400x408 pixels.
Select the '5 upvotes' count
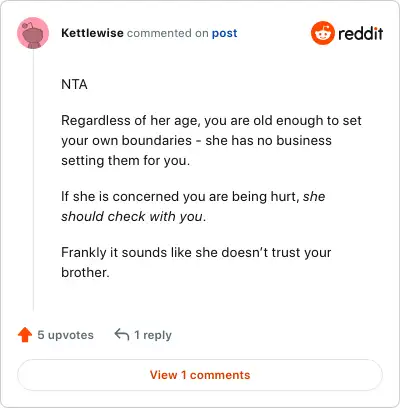click(x=65, y=335)
